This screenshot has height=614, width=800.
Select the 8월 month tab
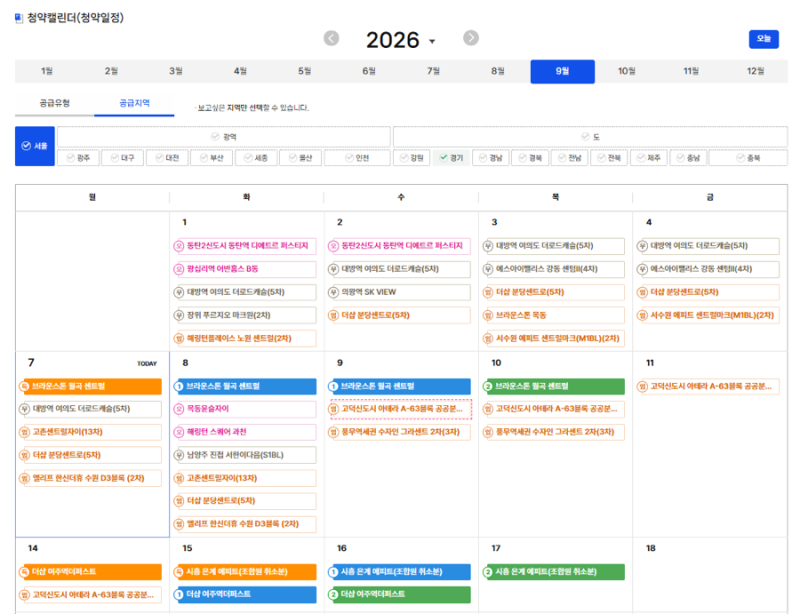[498, 71]
